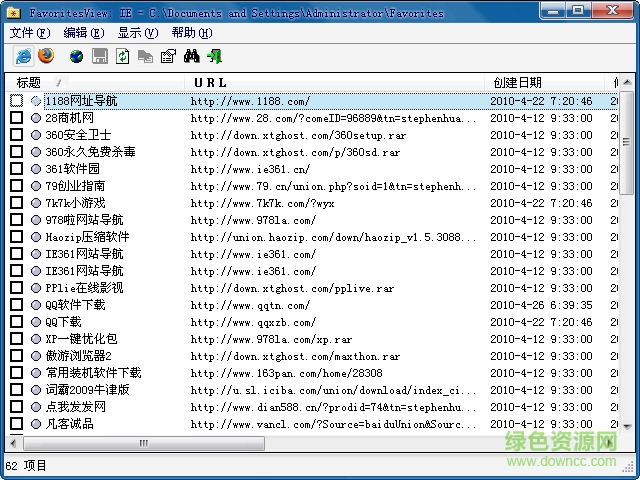This screenshot has height=480, width=640.
Task: Select the Internet Explorer favorites icon
Action: point(23,56)
